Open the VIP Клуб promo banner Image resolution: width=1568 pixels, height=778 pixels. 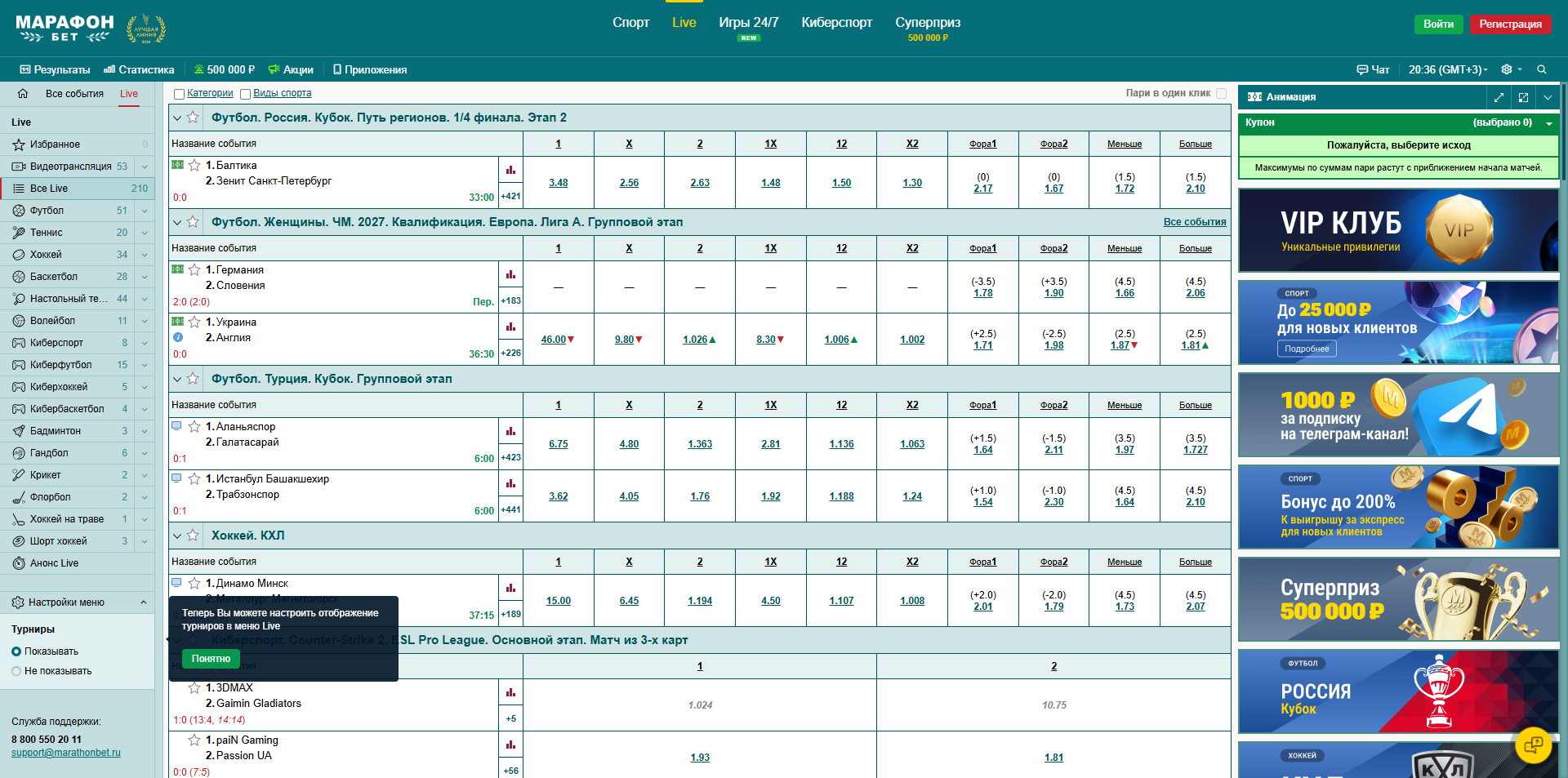click(x=1397, y=231)
